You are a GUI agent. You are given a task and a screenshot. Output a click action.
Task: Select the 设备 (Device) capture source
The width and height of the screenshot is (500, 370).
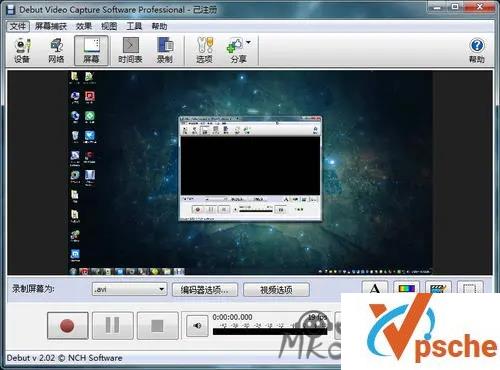22,50
